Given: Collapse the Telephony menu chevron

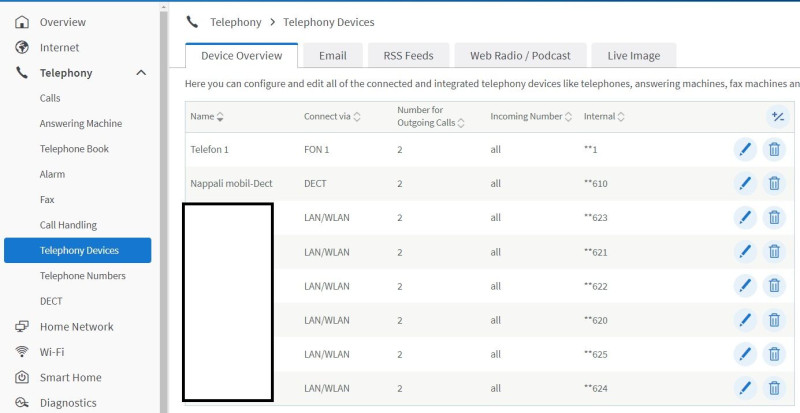Looking at the screenshot, I should coord(141,73).
